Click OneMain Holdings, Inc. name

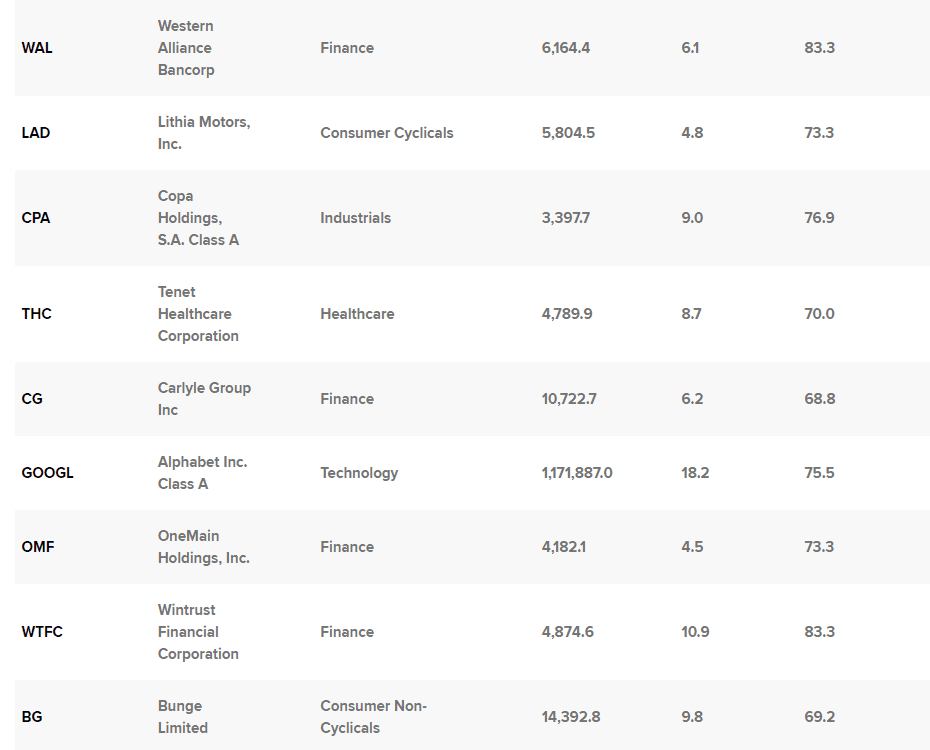pos(203,547)
